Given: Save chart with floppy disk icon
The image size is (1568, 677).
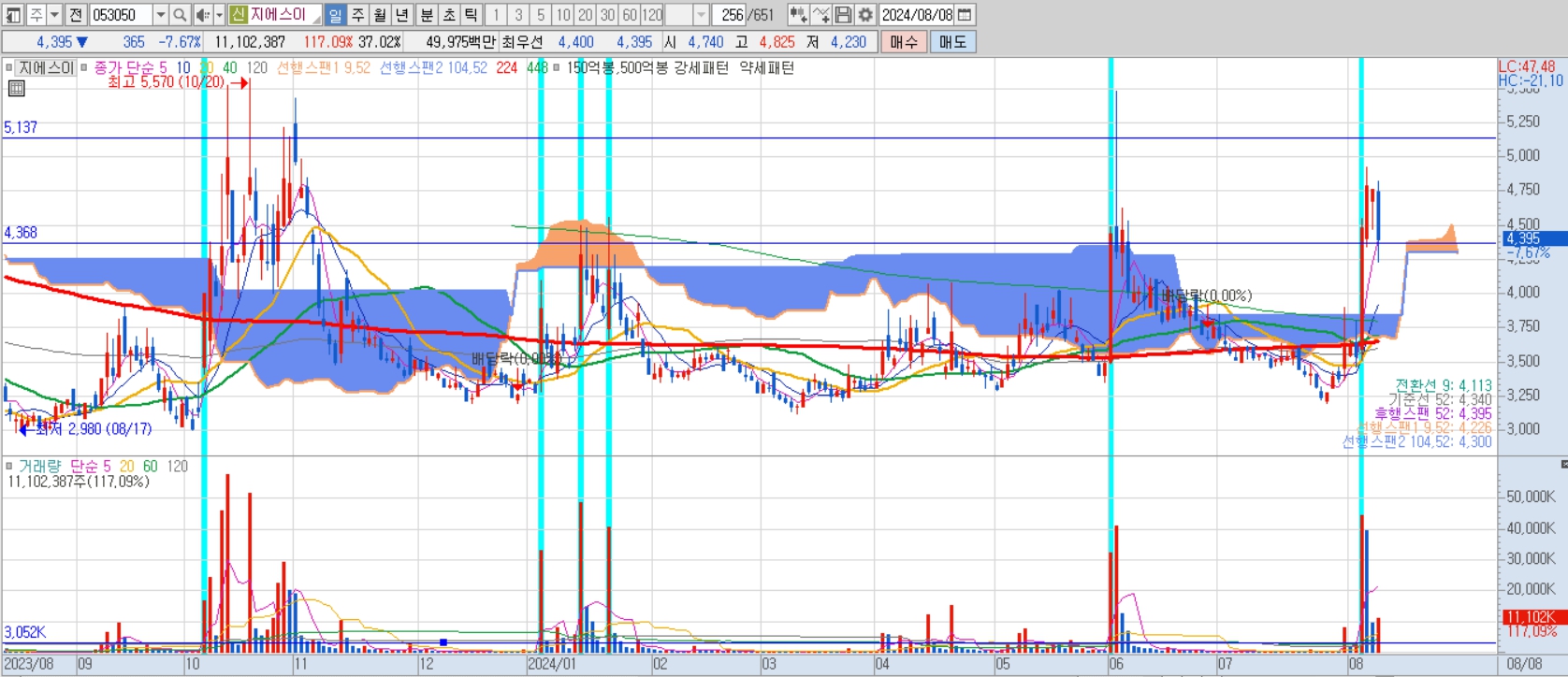Looking at the screenshot, I should click(x=843, y=15).
